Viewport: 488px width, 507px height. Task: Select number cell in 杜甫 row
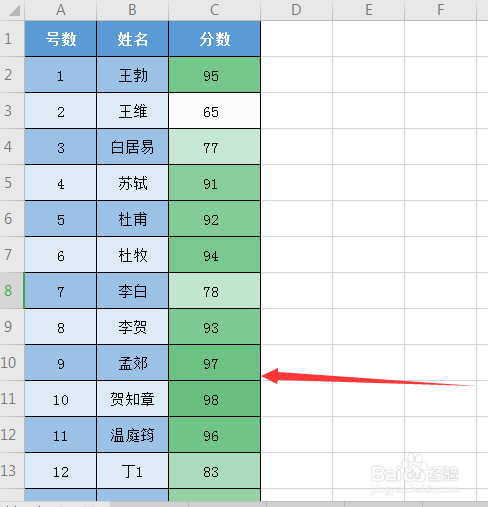[61, 219]
